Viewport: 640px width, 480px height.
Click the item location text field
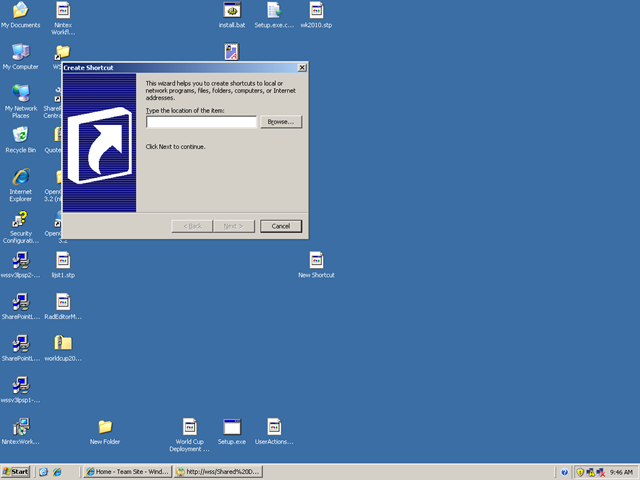click(201, 122)
